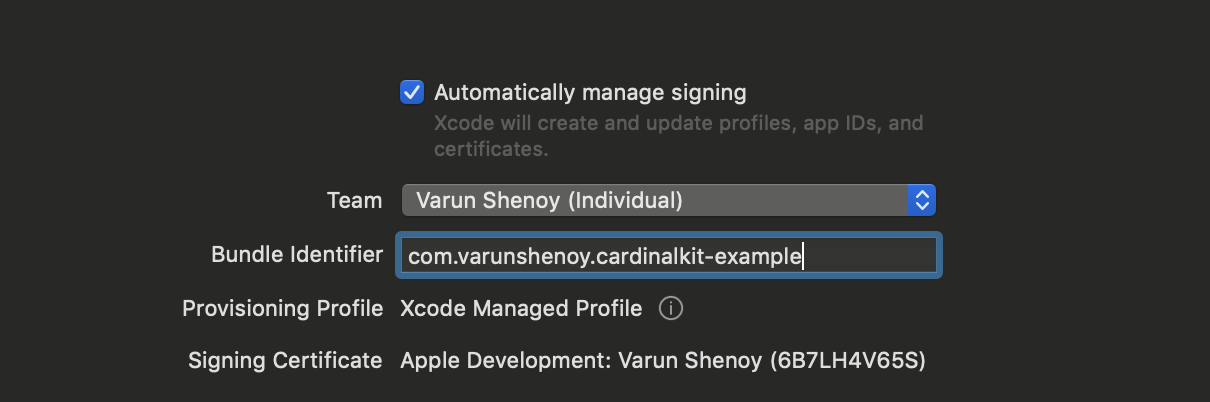Open the Provisioning Profile info icon
The image size is (1210, 402).
click(671, 308)
